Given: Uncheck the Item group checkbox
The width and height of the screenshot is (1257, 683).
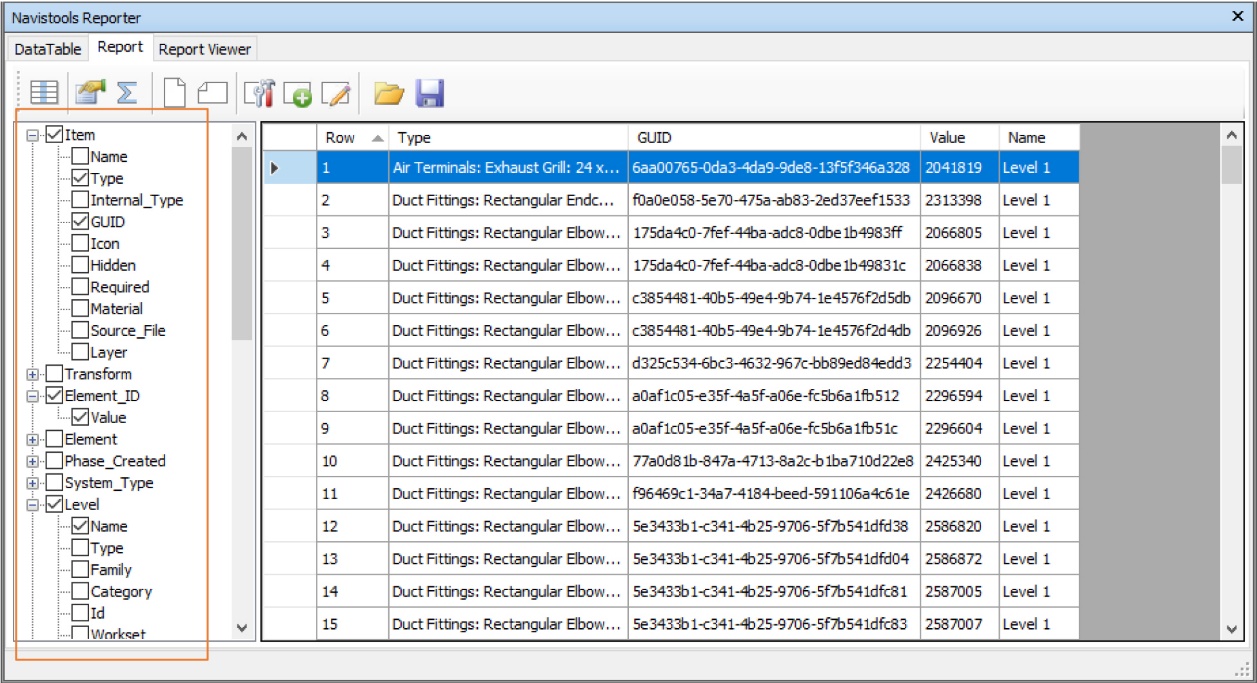Looking at the screenshot, I should coord(55,135).
